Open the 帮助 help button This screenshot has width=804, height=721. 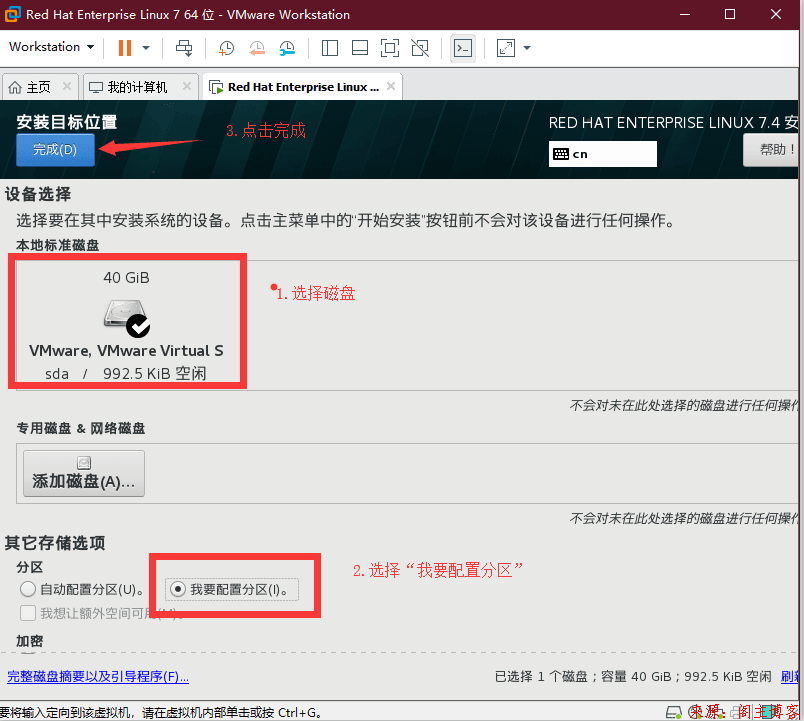(x=773, y=150)
